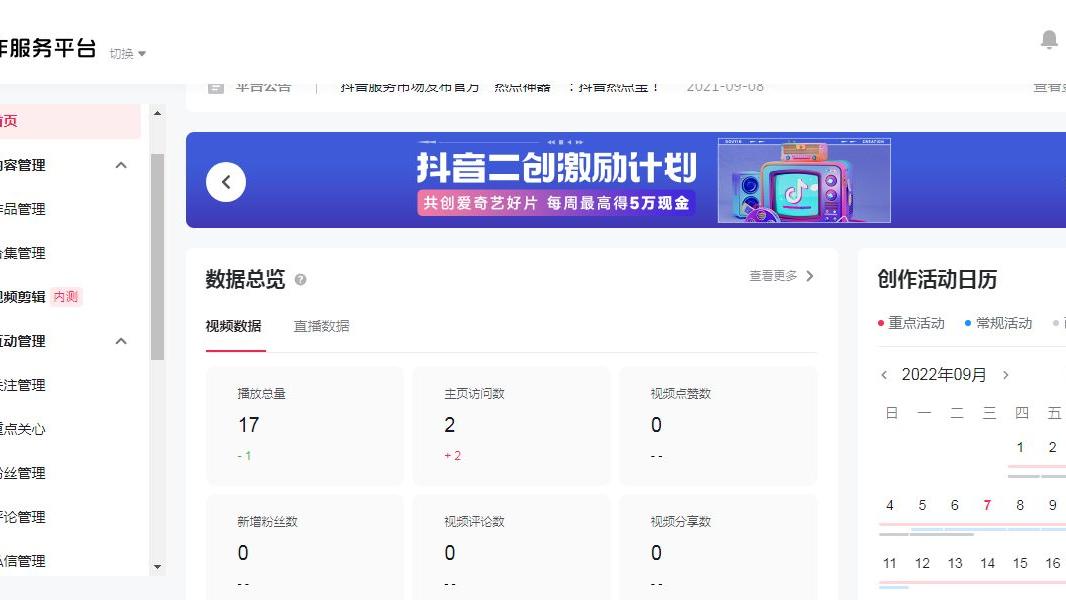Select the 视频剪辑 sidebar icon

coord(30,296)
